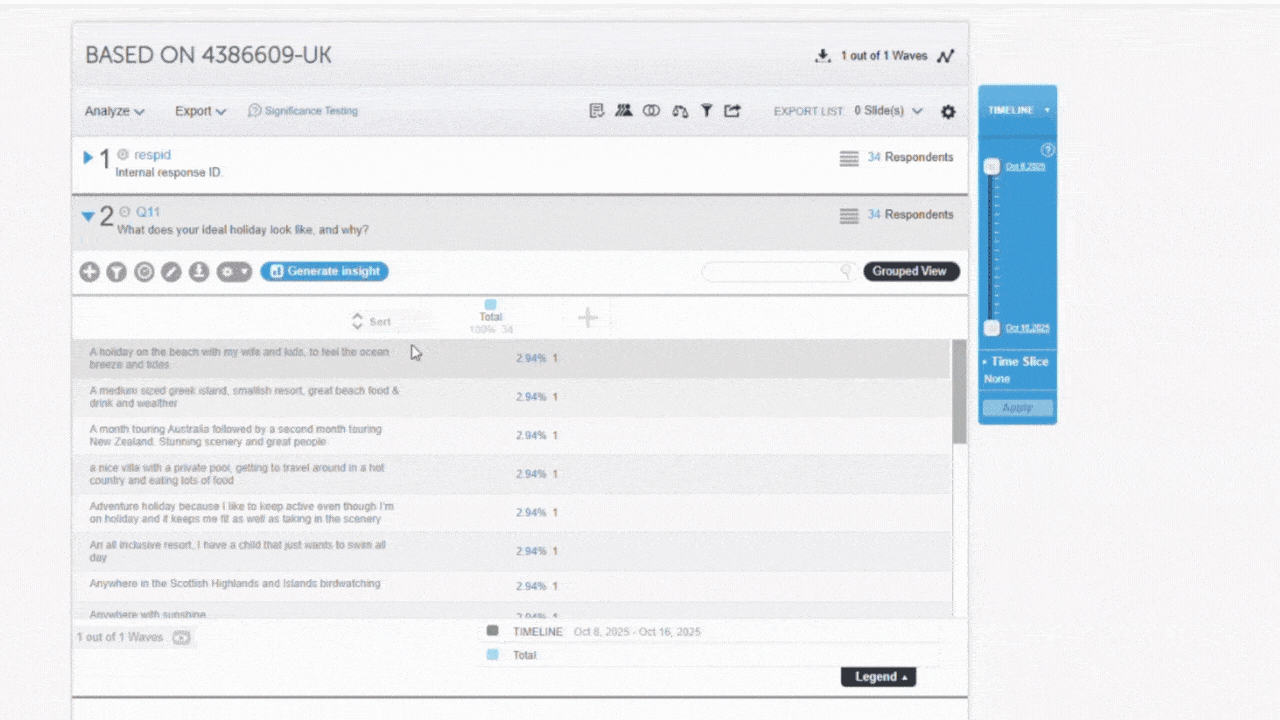Toggle the Grouped View button
The width and height of the screenshot is (1280, 720).
910,271
